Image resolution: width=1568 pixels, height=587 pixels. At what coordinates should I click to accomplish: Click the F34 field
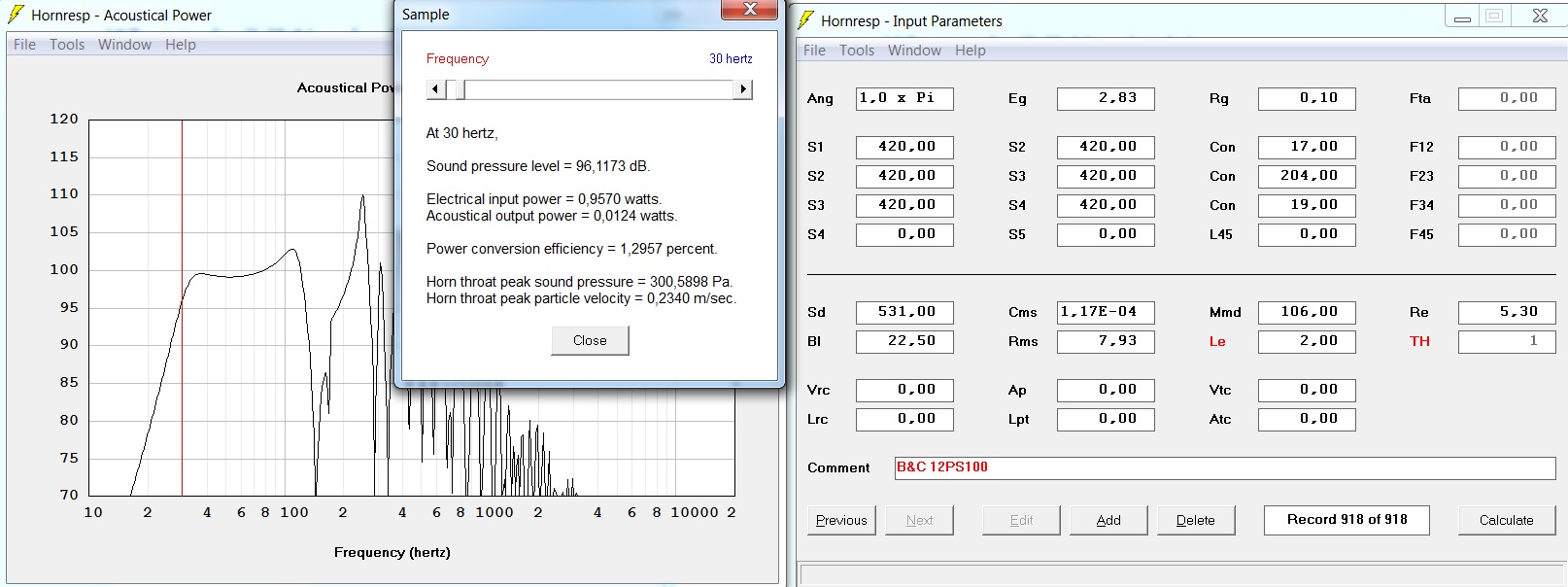(1507, 205)
